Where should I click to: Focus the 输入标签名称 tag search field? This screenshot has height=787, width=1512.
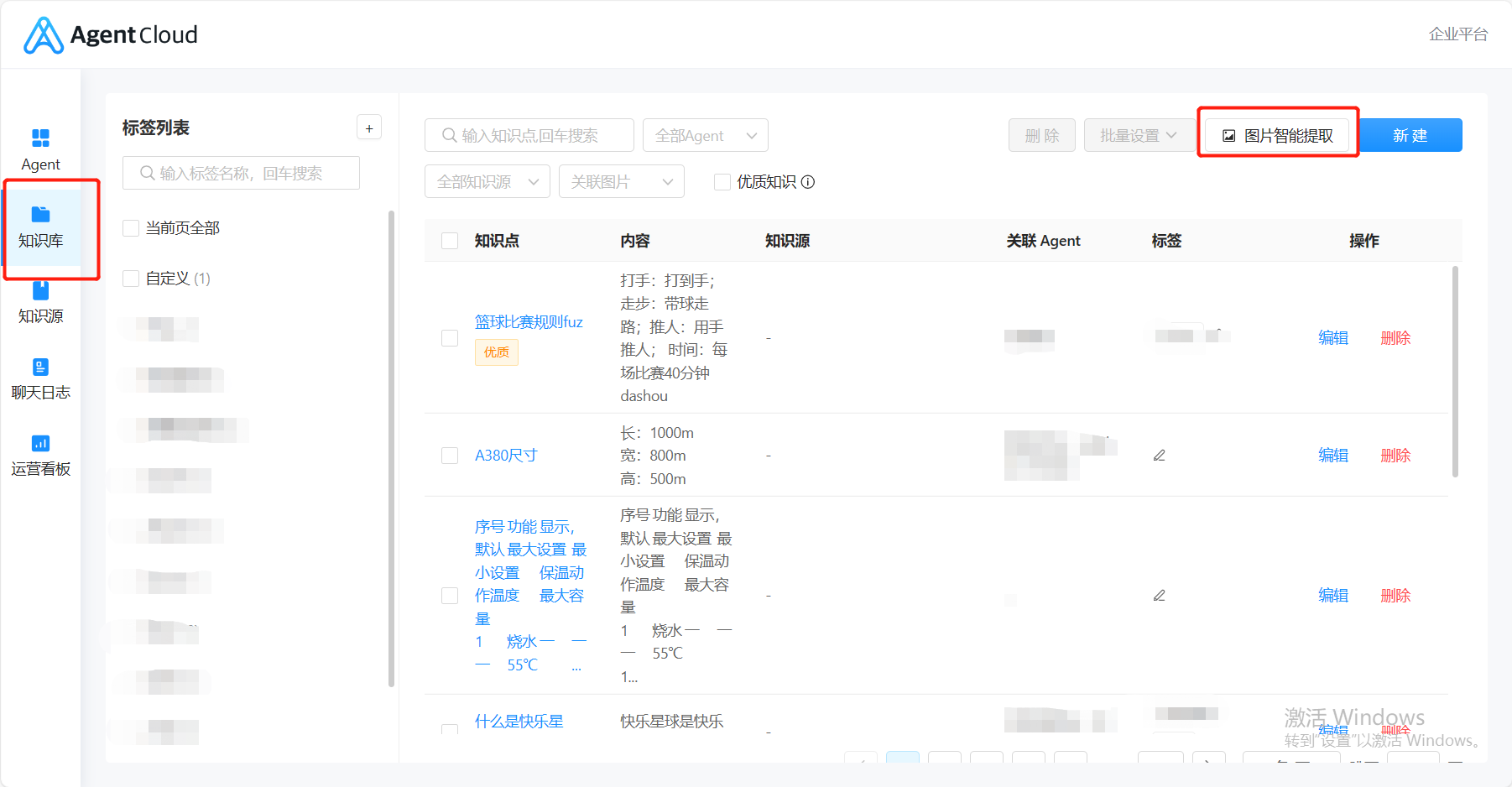coord(241,173)
